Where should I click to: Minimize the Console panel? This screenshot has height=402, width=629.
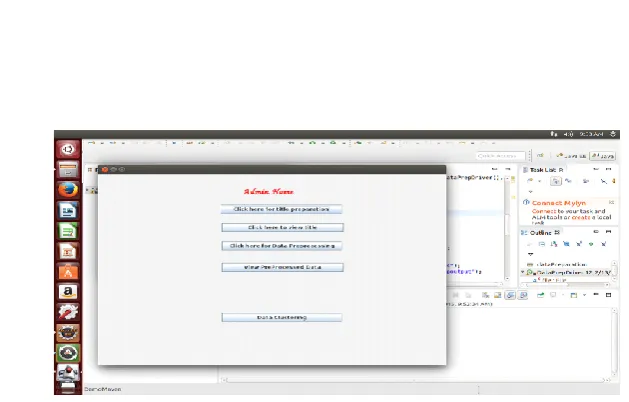[x=596, y=295]
